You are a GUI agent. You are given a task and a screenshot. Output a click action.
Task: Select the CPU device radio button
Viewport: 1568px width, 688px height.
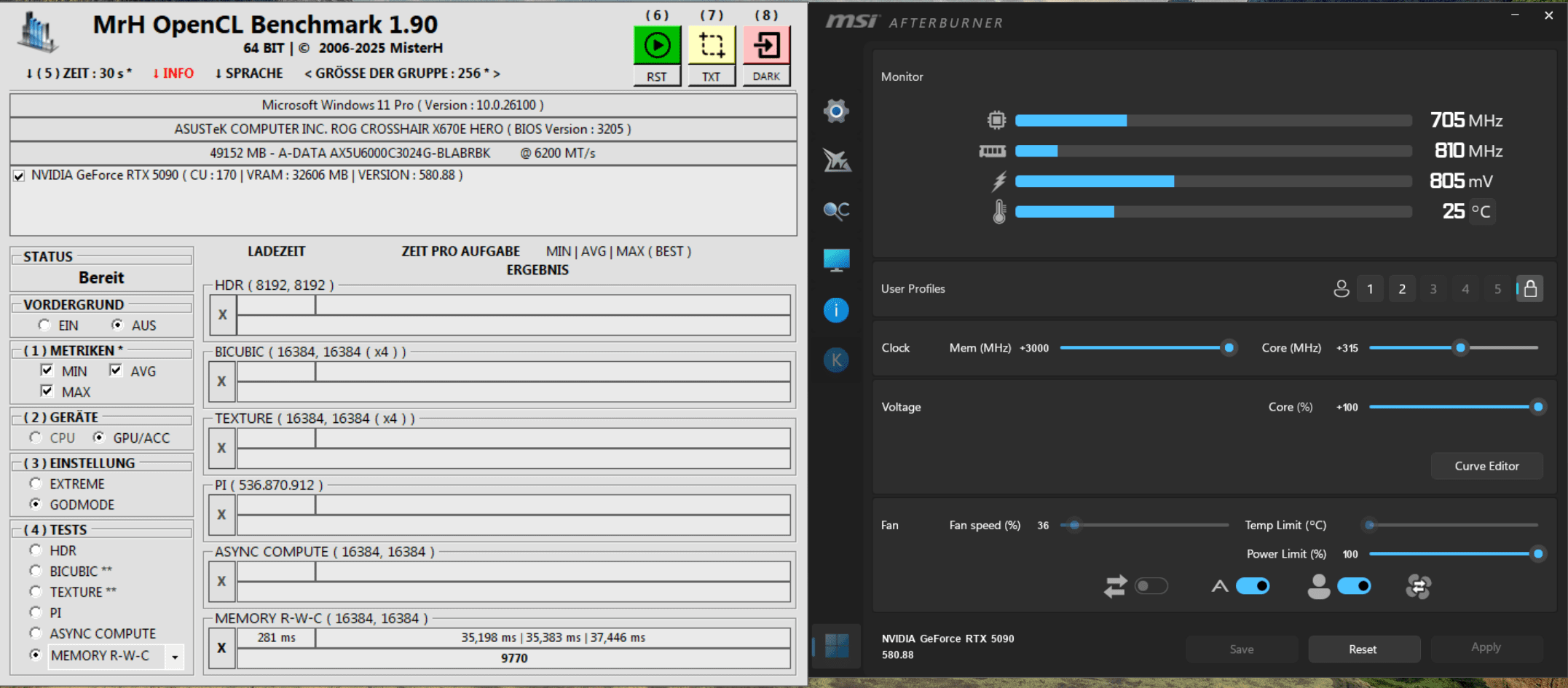[x=36, y=438]
